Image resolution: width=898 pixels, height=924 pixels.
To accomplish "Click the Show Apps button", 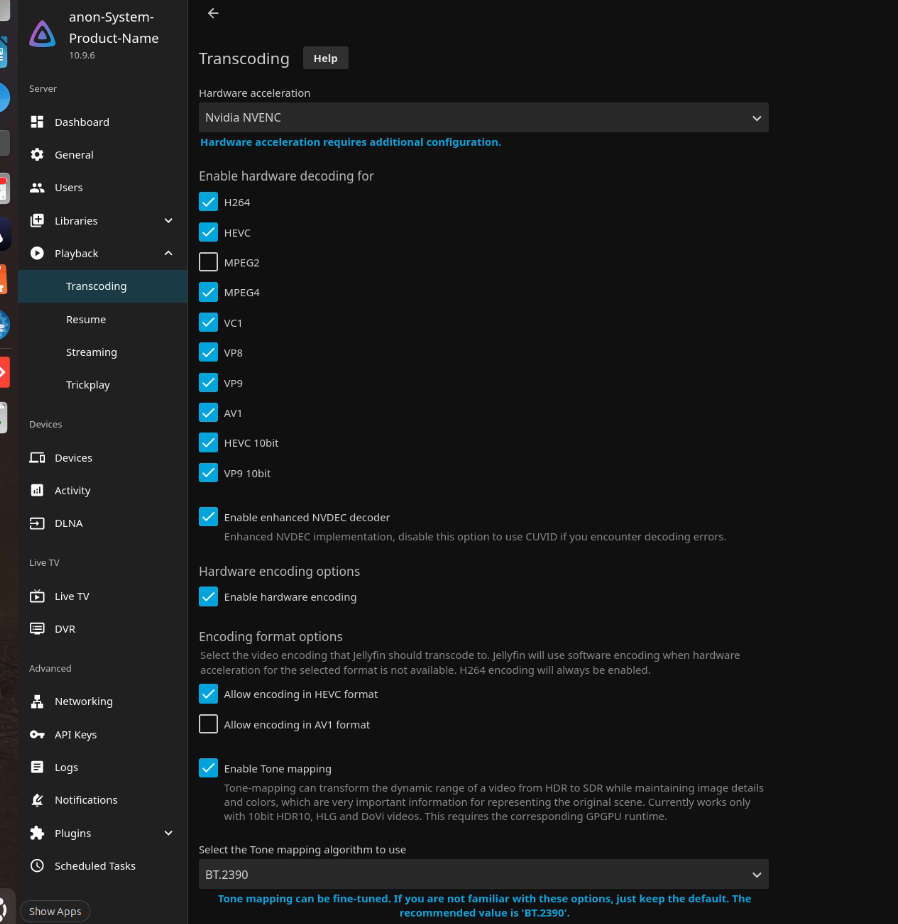I will coord(55,912).
